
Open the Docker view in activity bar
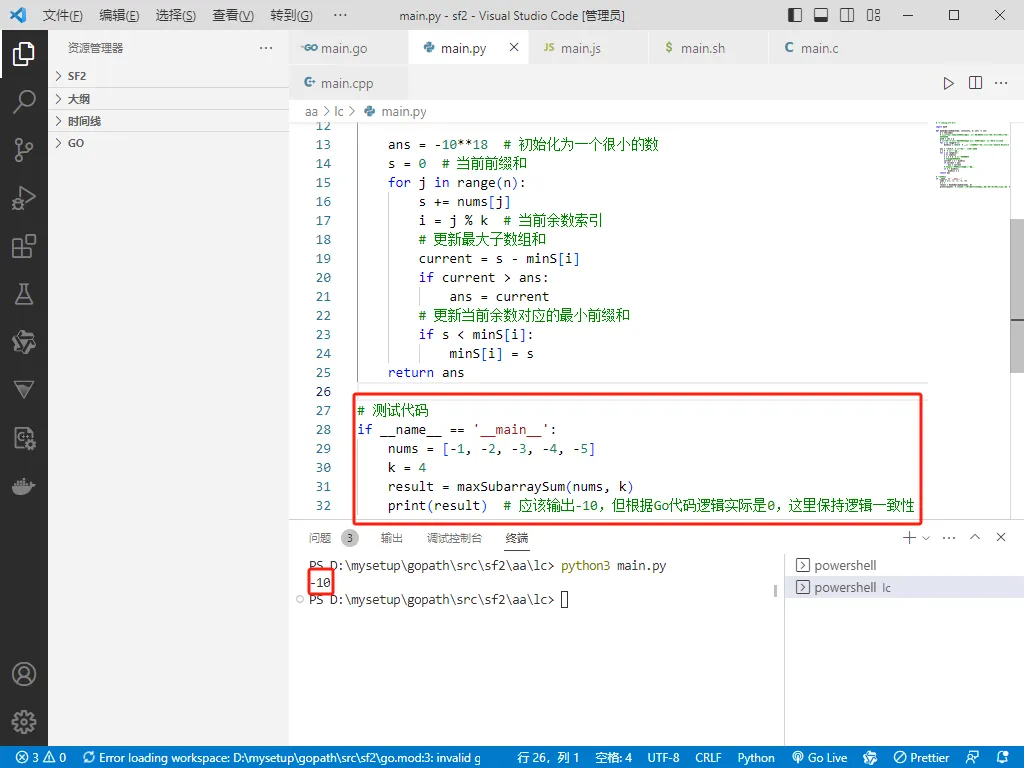click(x=24, y=487)
